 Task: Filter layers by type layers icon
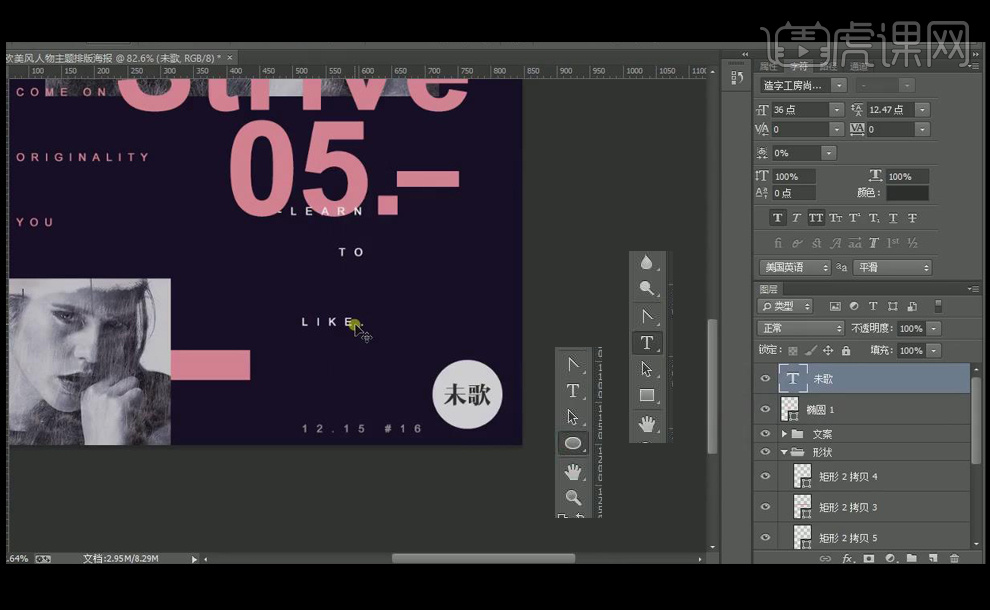click(x=873, y=306)
